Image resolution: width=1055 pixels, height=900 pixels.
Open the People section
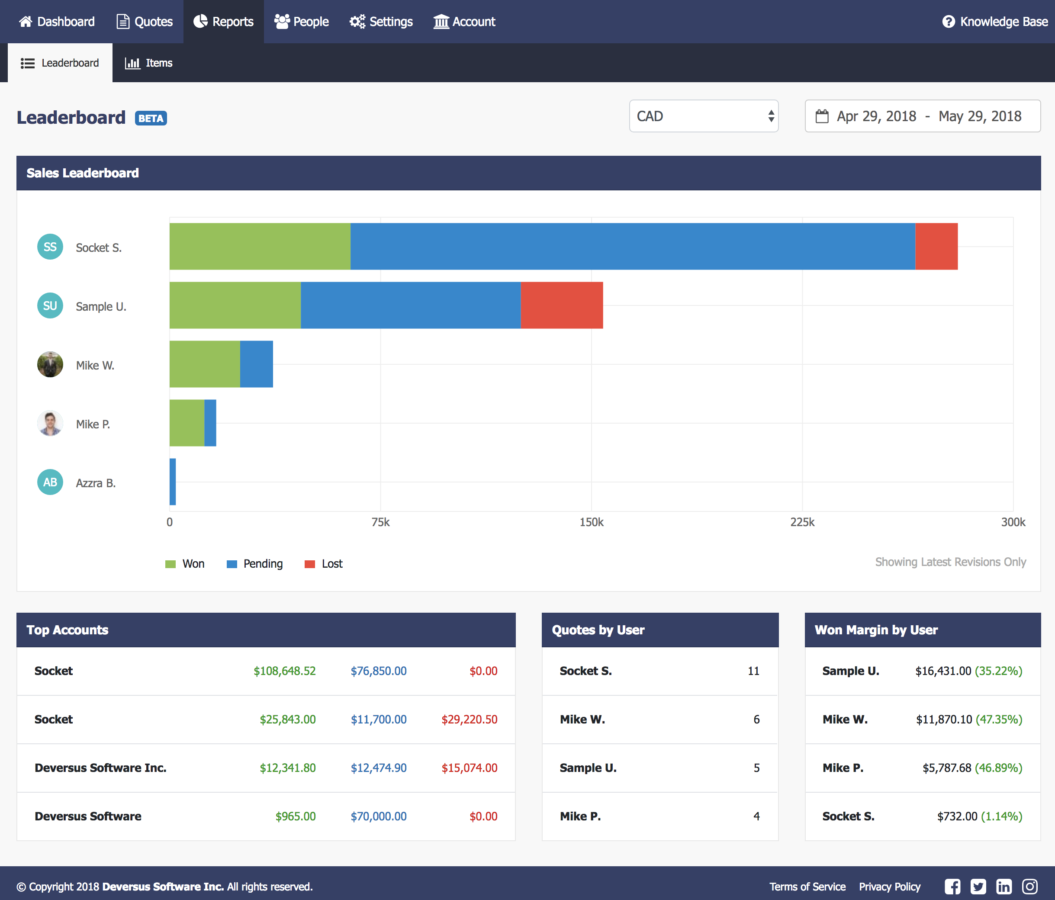(x=301, y=21)
